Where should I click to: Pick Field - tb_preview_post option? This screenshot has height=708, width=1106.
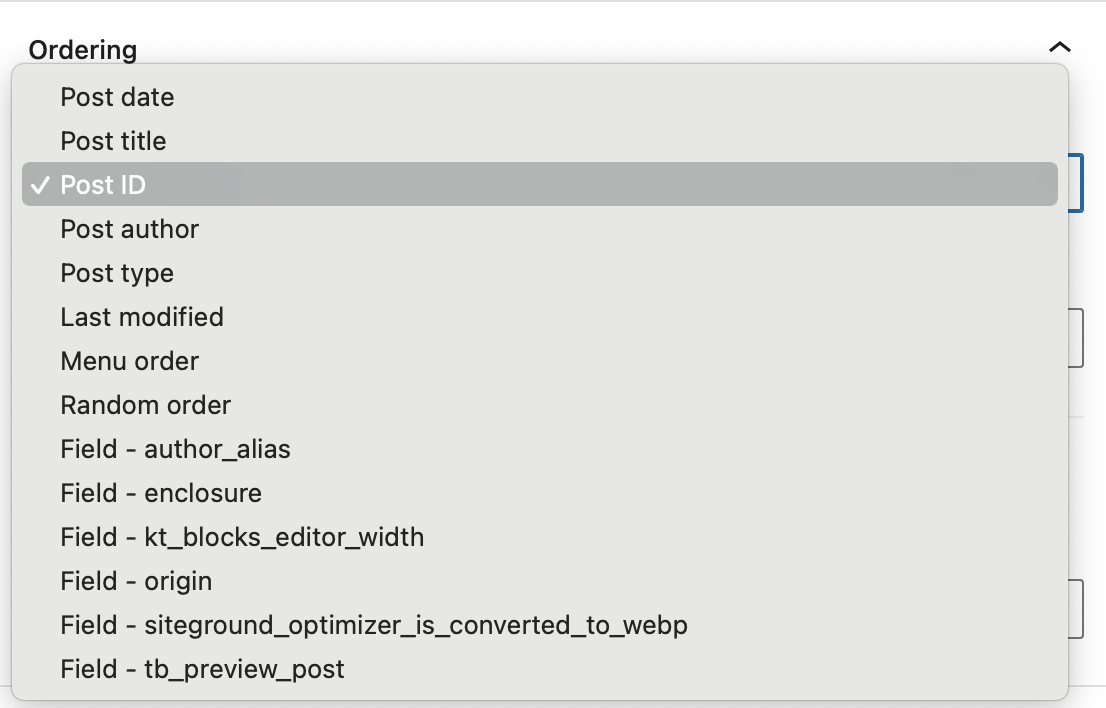pyautogui.click(x=540, y=669)
